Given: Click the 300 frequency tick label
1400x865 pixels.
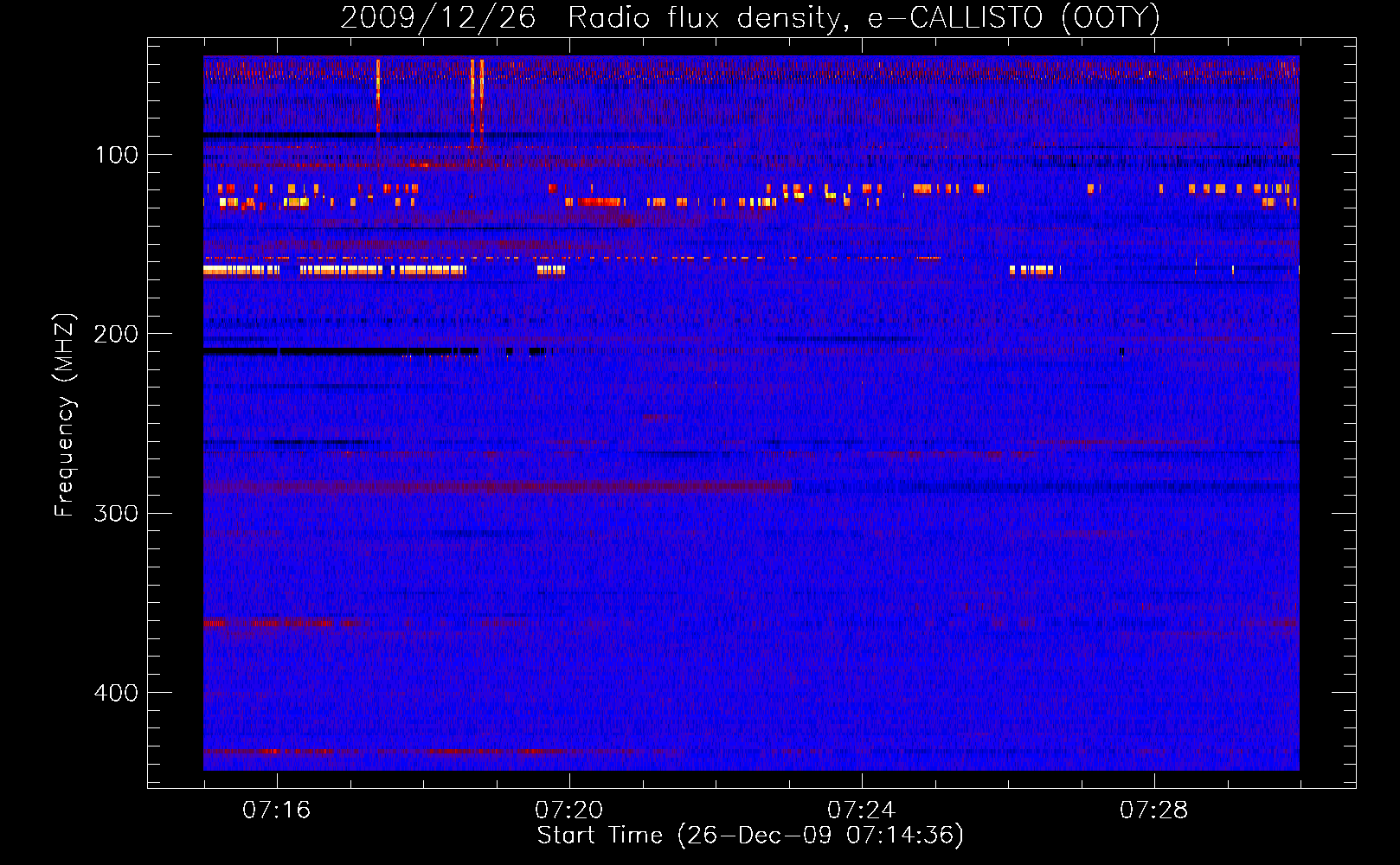Looking at the screenshot, I should click(x=117, y=514).
